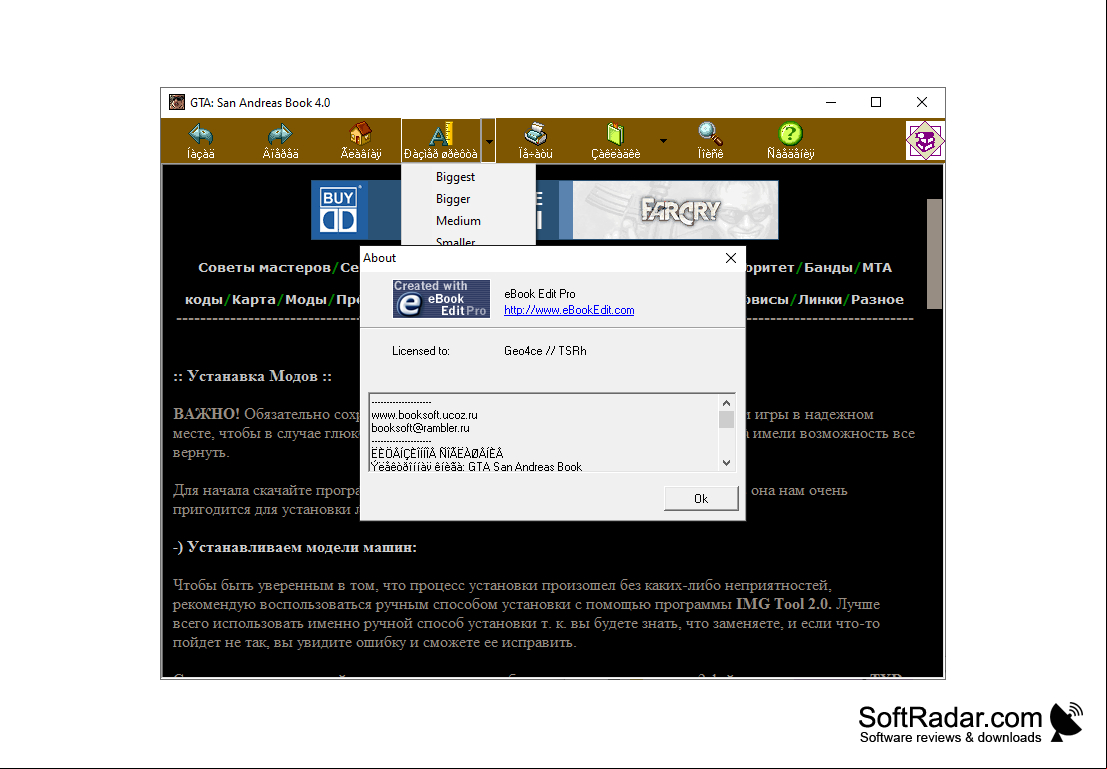Viewport: 1107px width, 769px height.
Task: Open the MTA page link
Action: click(x=877, y=268)
